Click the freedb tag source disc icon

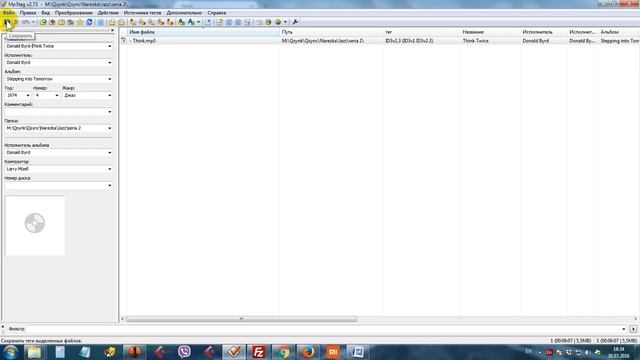click(268, 22)
